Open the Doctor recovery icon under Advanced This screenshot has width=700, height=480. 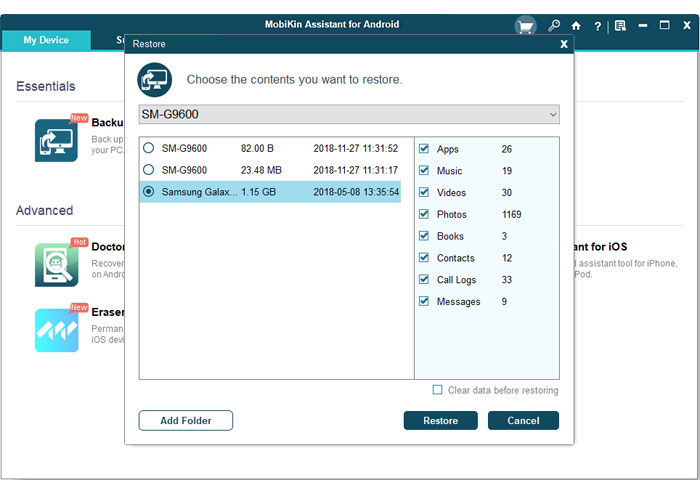click(x=56, y=264)
